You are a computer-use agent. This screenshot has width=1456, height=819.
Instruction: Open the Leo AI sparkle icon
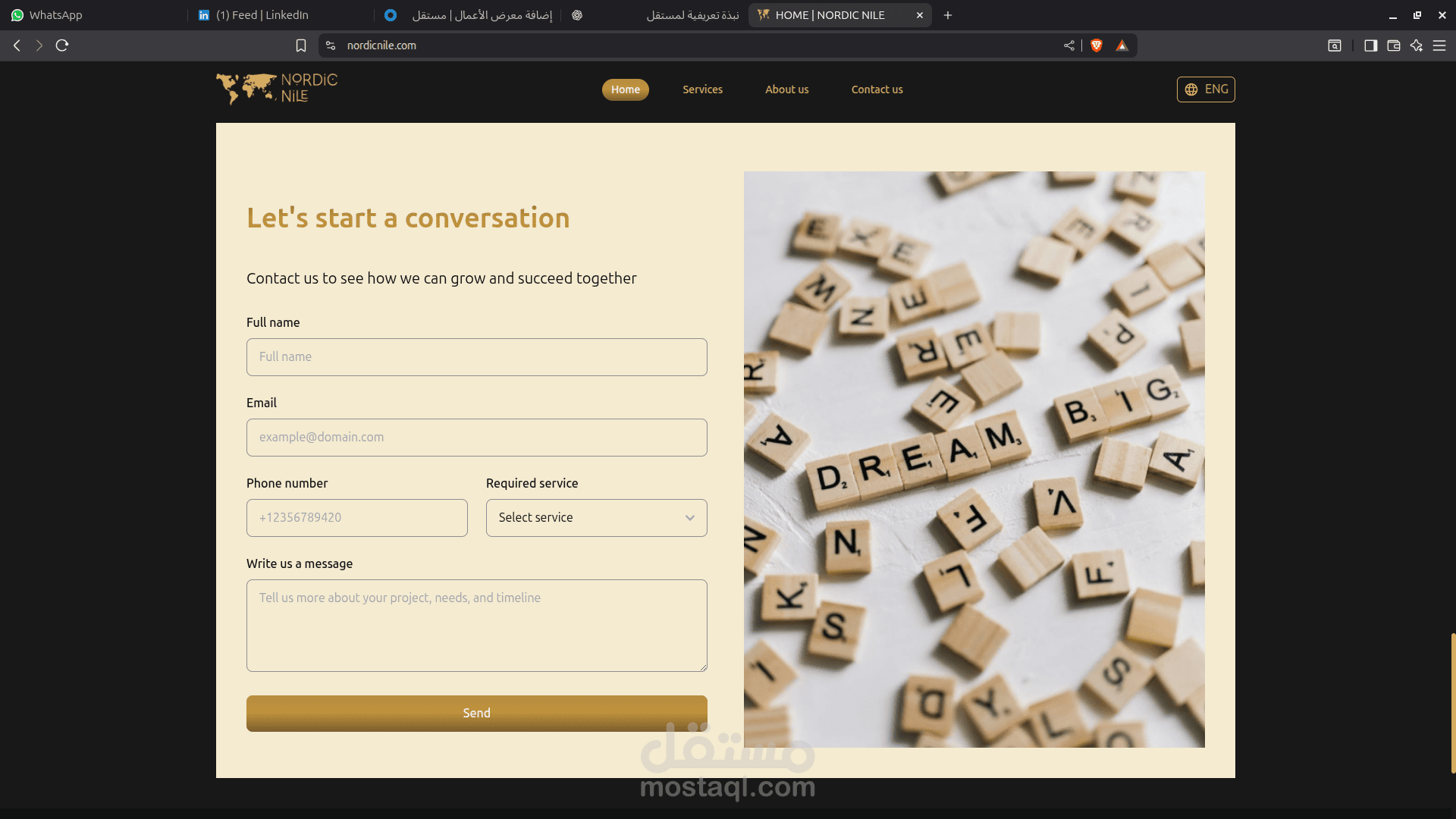[x=1417, y=45]
